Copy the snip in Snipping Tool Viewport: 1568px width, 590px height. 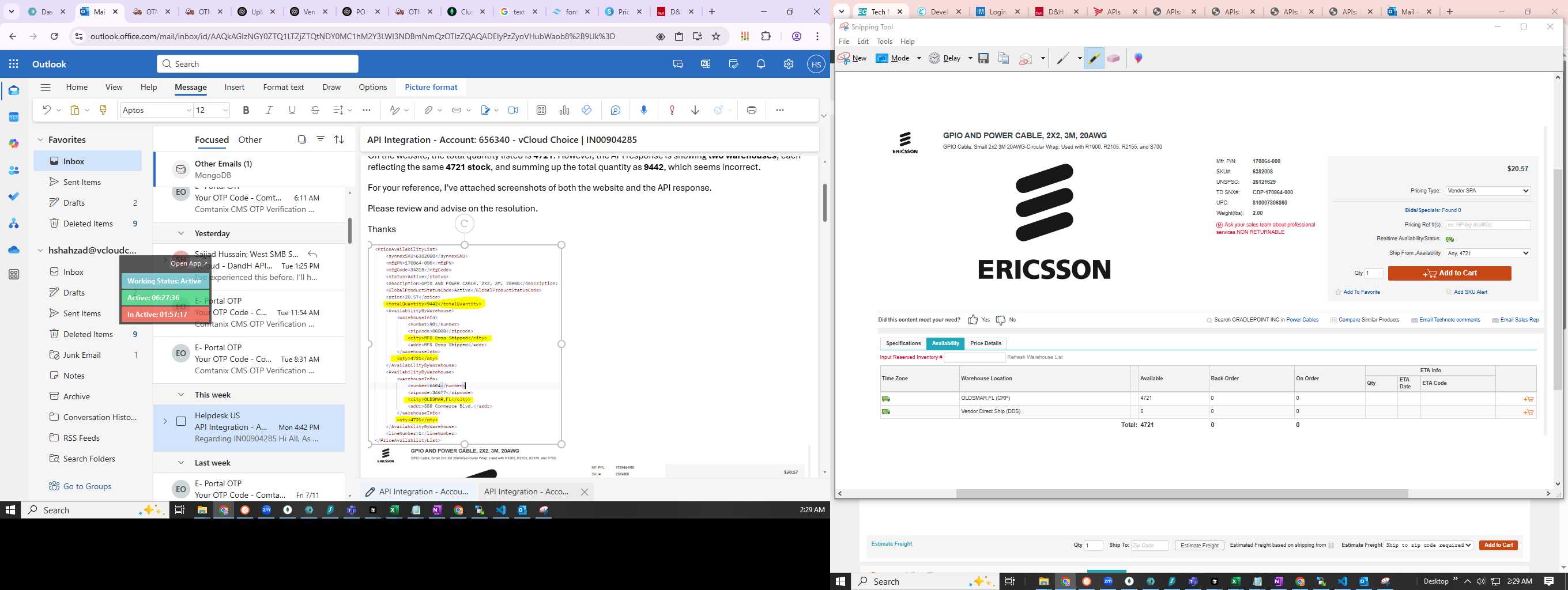pos(1004,58)
